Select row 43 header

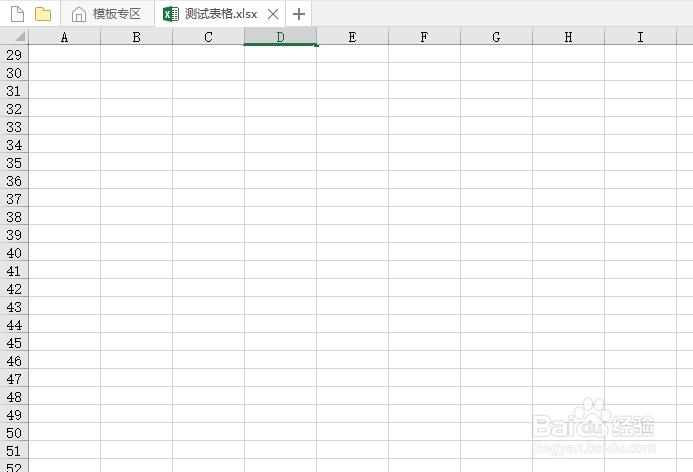pyautogui.click(x=14, y=307)
